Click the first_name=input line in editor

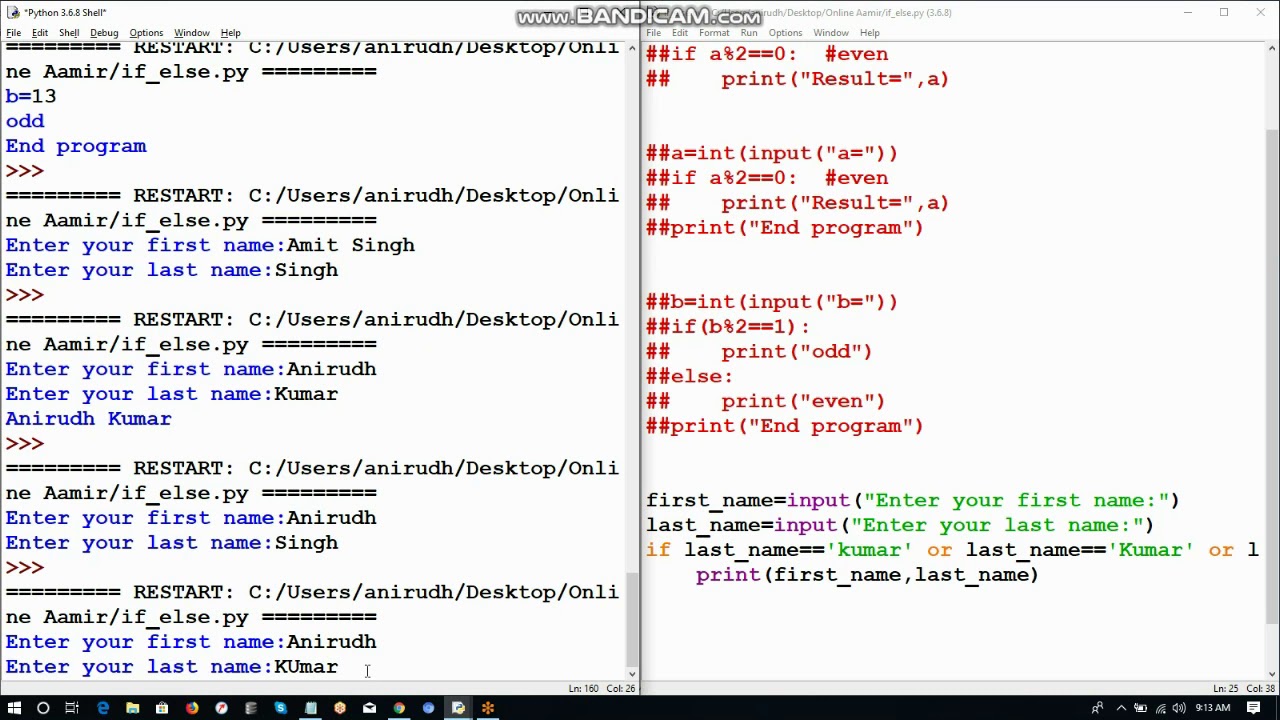pos(913,500)
